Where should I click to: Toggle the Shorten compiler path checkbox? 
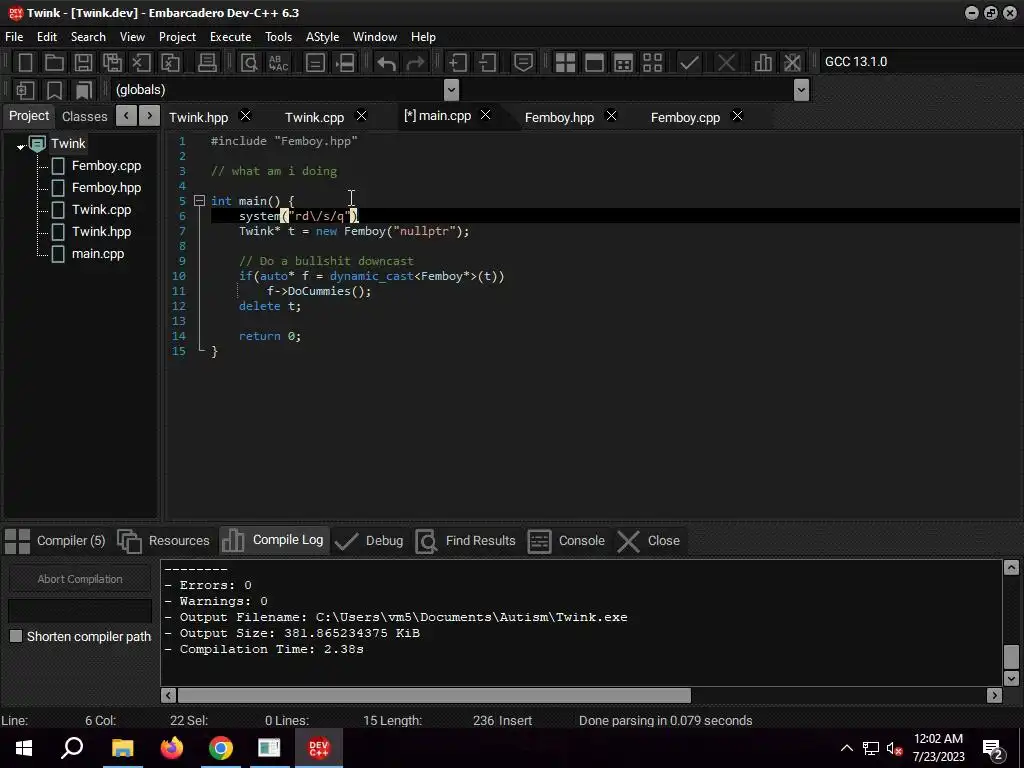coord(16,636)
